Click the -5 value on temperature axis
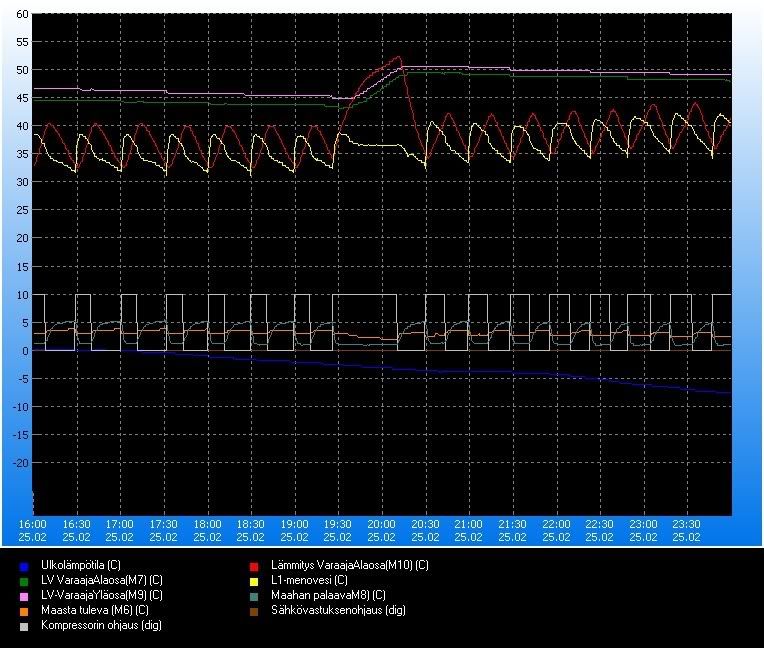The height and width of the screenshot is (648, 764). [21, 379]
